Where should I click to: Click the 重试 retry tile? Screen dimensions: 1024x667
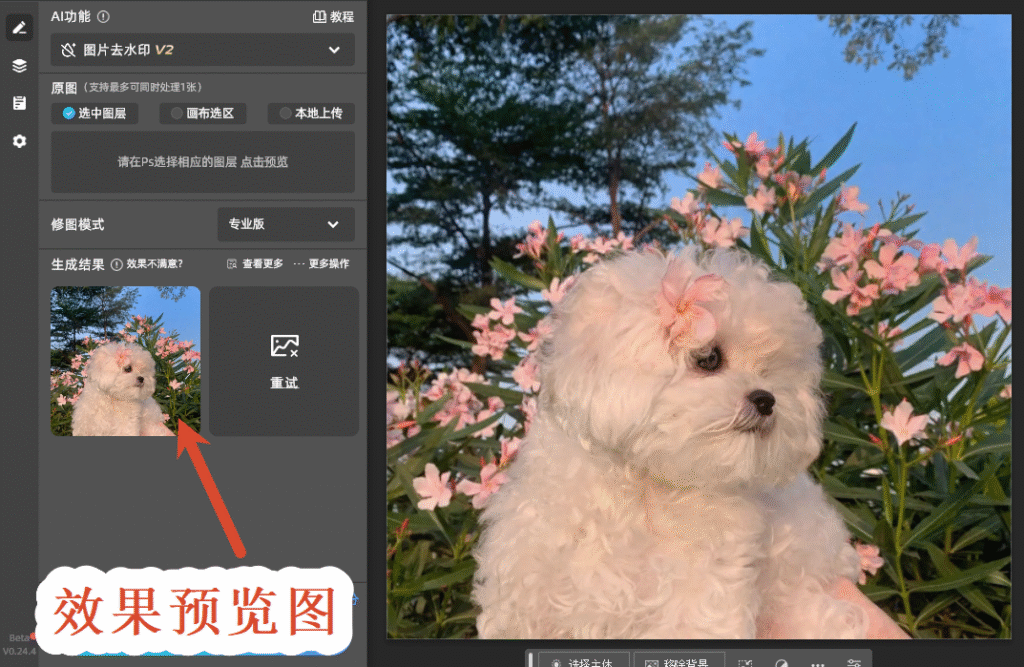[284, 361]
